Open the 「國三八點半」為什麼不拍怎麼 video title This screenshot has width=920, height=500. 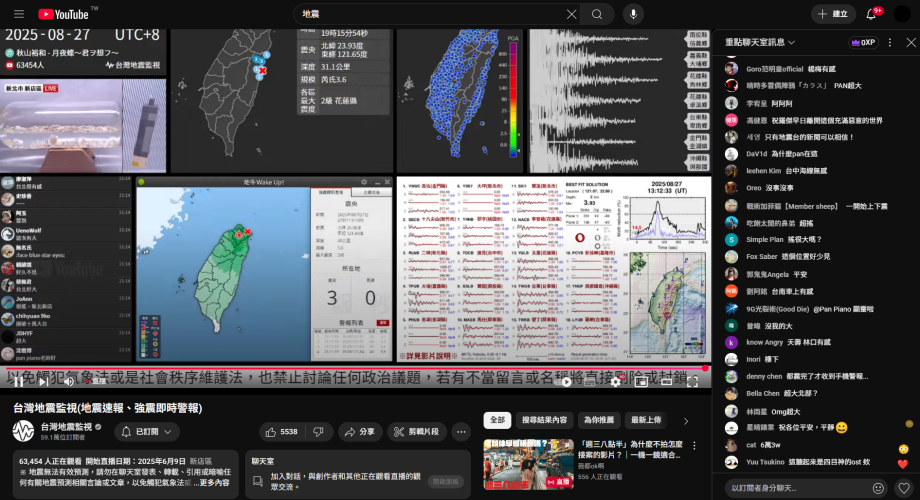point(631,450)
